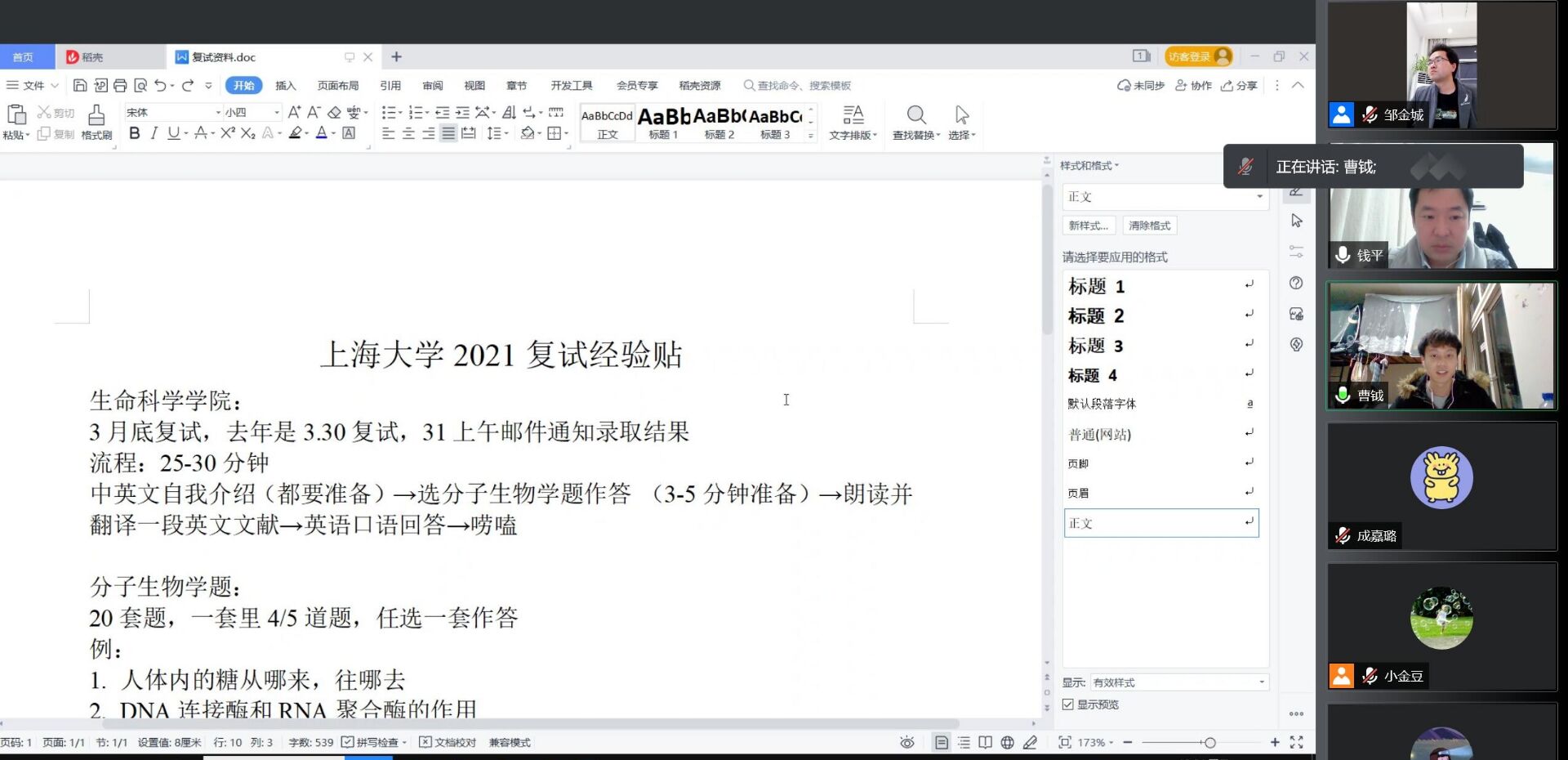
Task: Apply bold formatting with B icon
Action: tap(135, 133)
